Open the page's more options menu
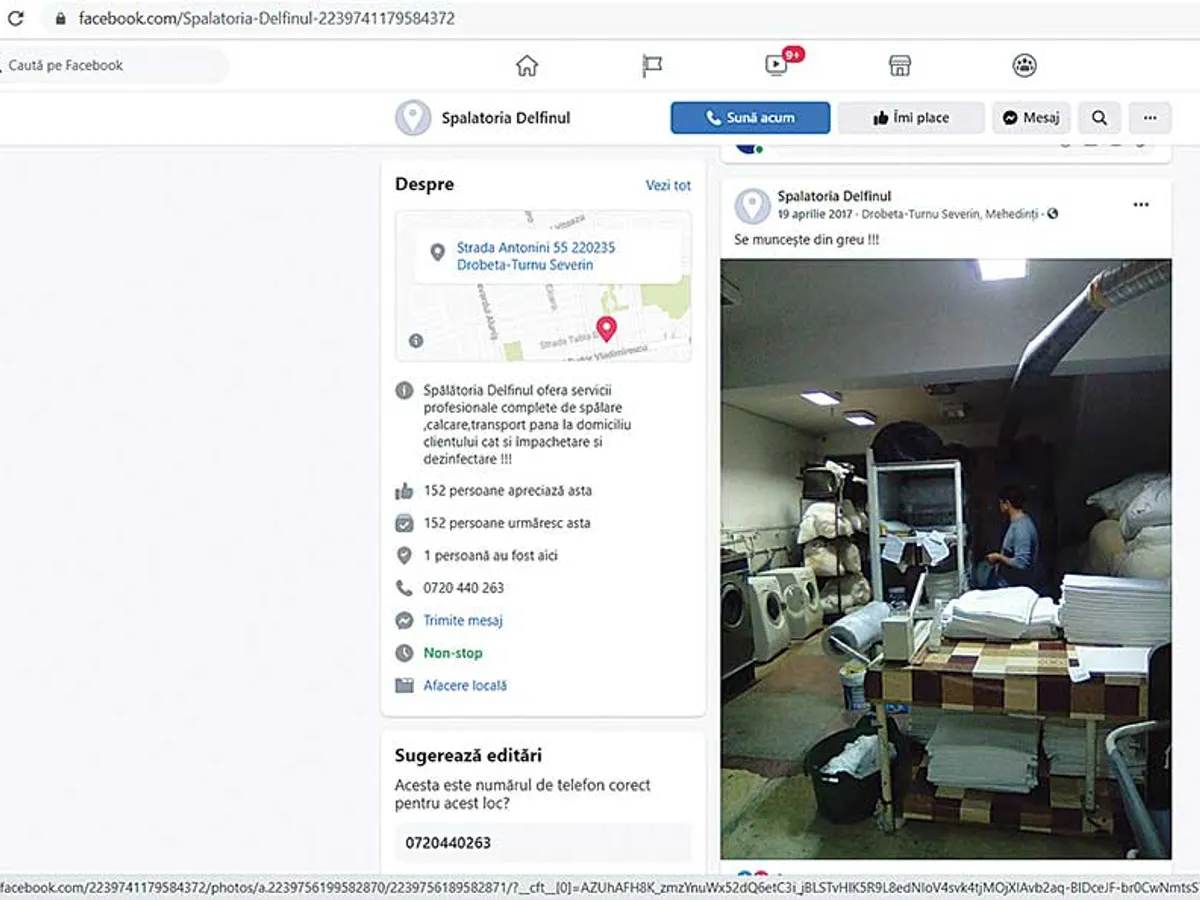The image size is (1200, 900). click(1150, 118)
